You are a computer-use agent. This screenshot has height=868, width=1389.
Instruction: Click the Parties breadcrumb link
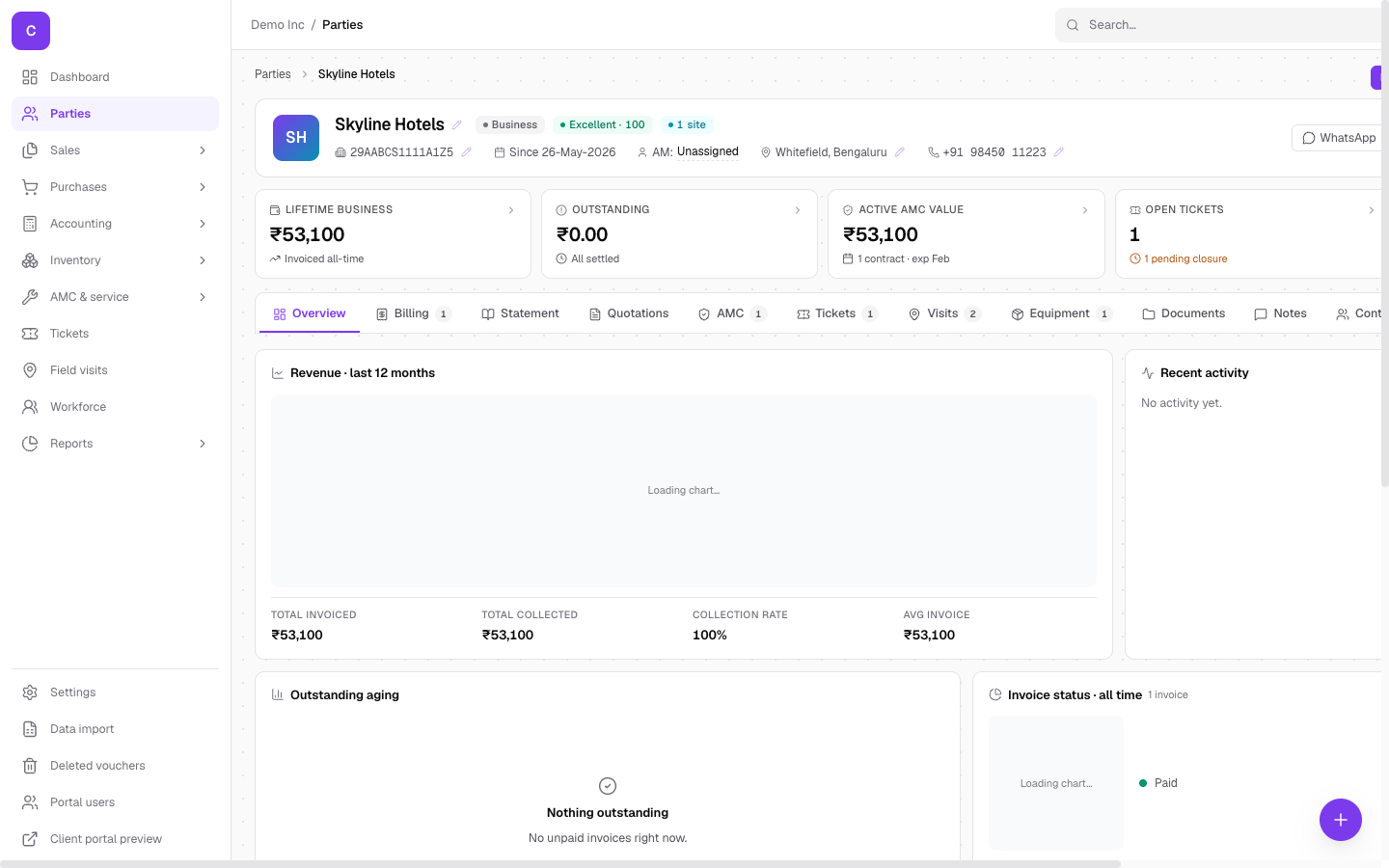click(273, 74)
